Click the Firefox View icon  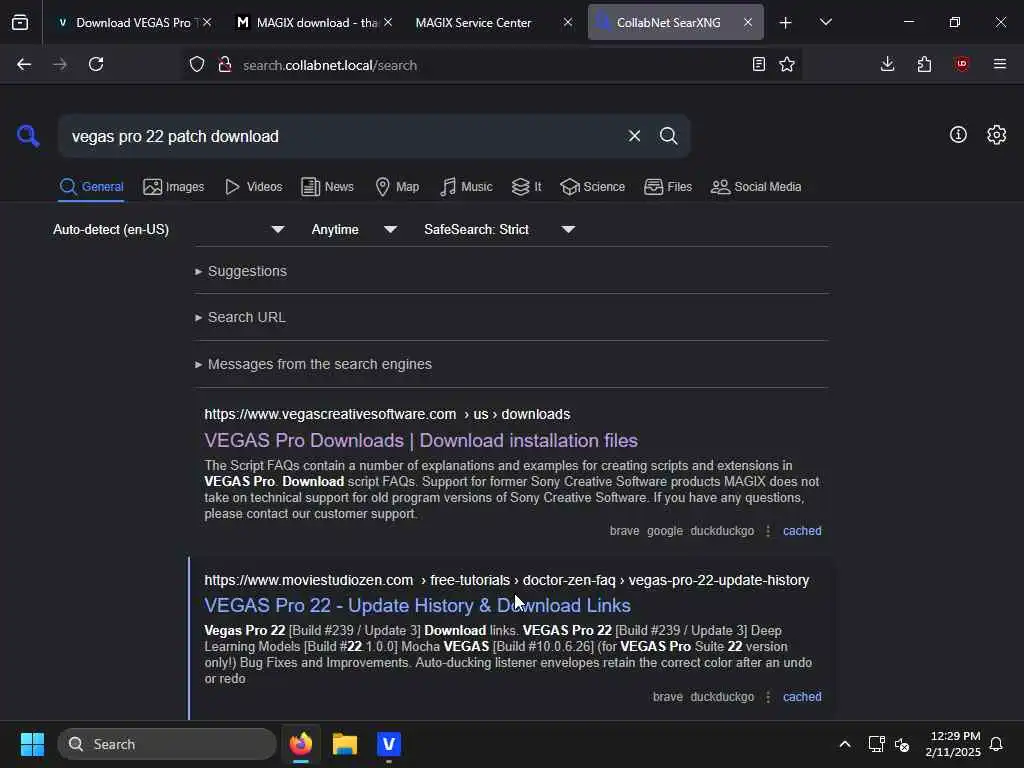point(20,22)
